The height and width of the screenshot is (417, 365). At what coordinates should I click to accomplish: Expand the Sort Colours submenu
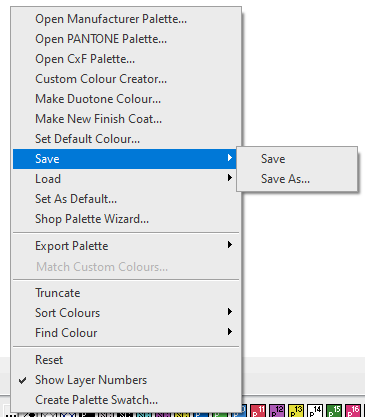pos(126,313)
